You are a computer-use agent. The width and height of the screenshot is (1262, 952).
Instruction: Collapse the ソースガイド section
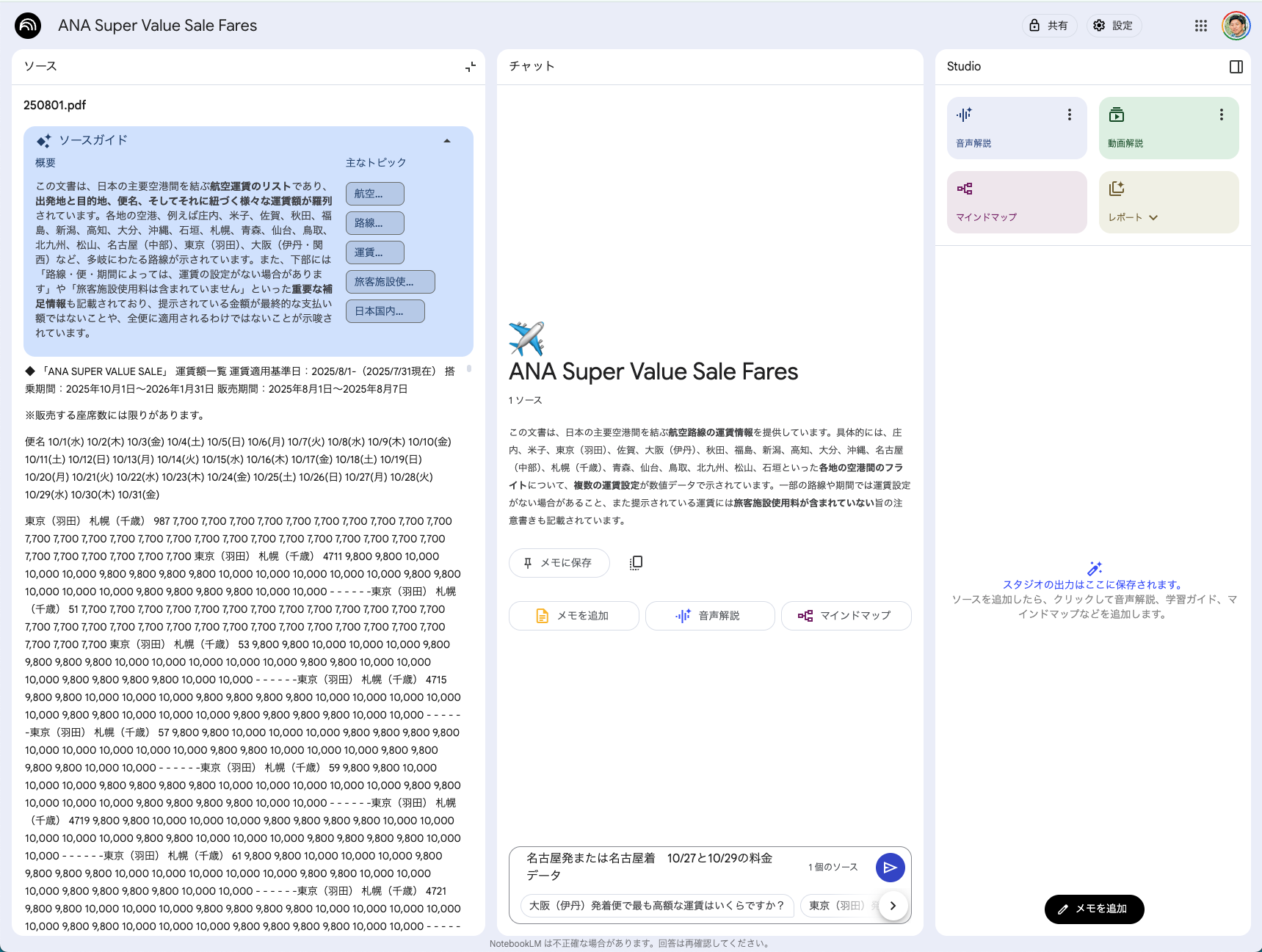[447, 141]
